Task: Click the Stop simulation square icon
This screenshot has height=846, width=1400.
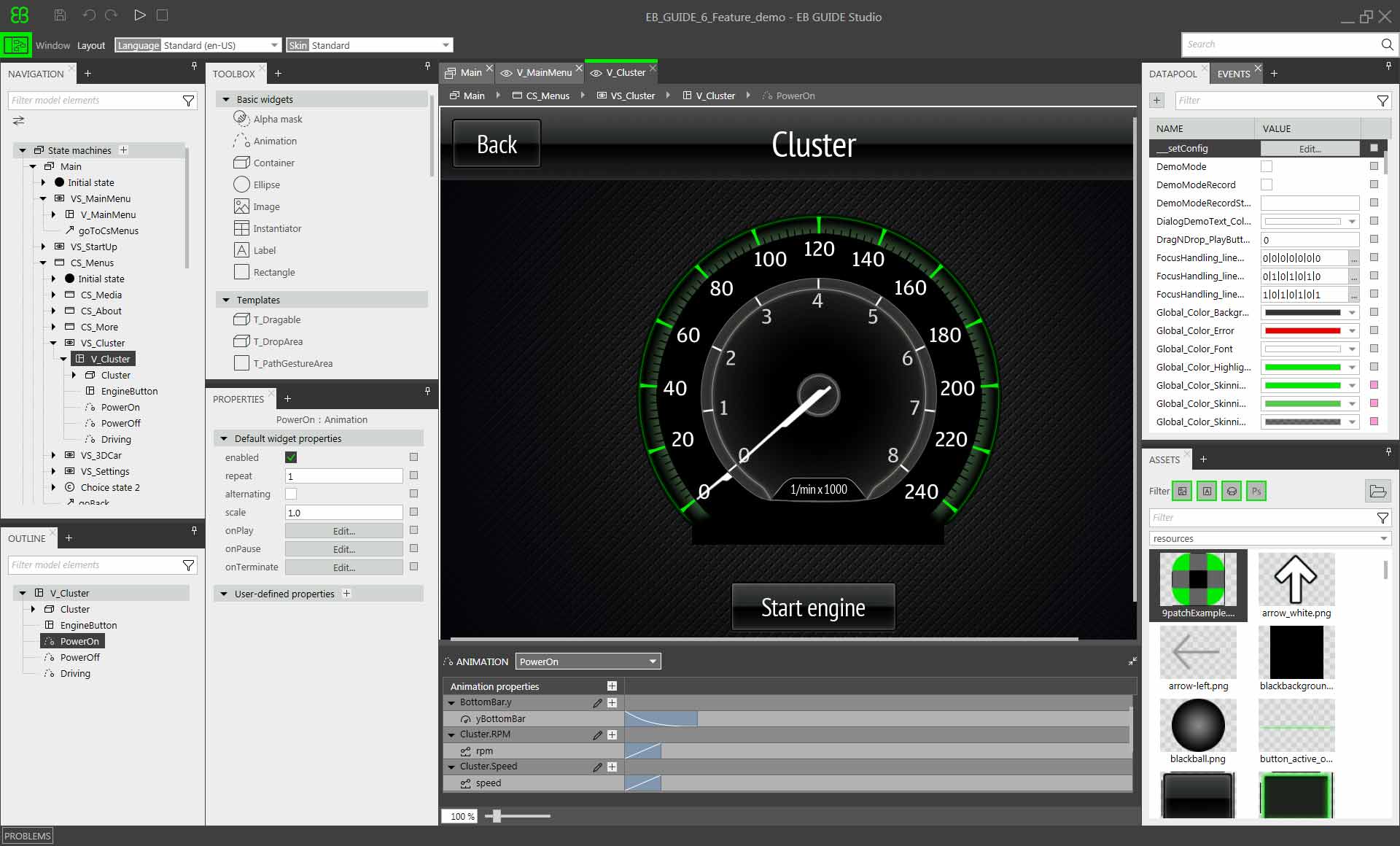Action: pyautogui.click(x=163, y=15)
